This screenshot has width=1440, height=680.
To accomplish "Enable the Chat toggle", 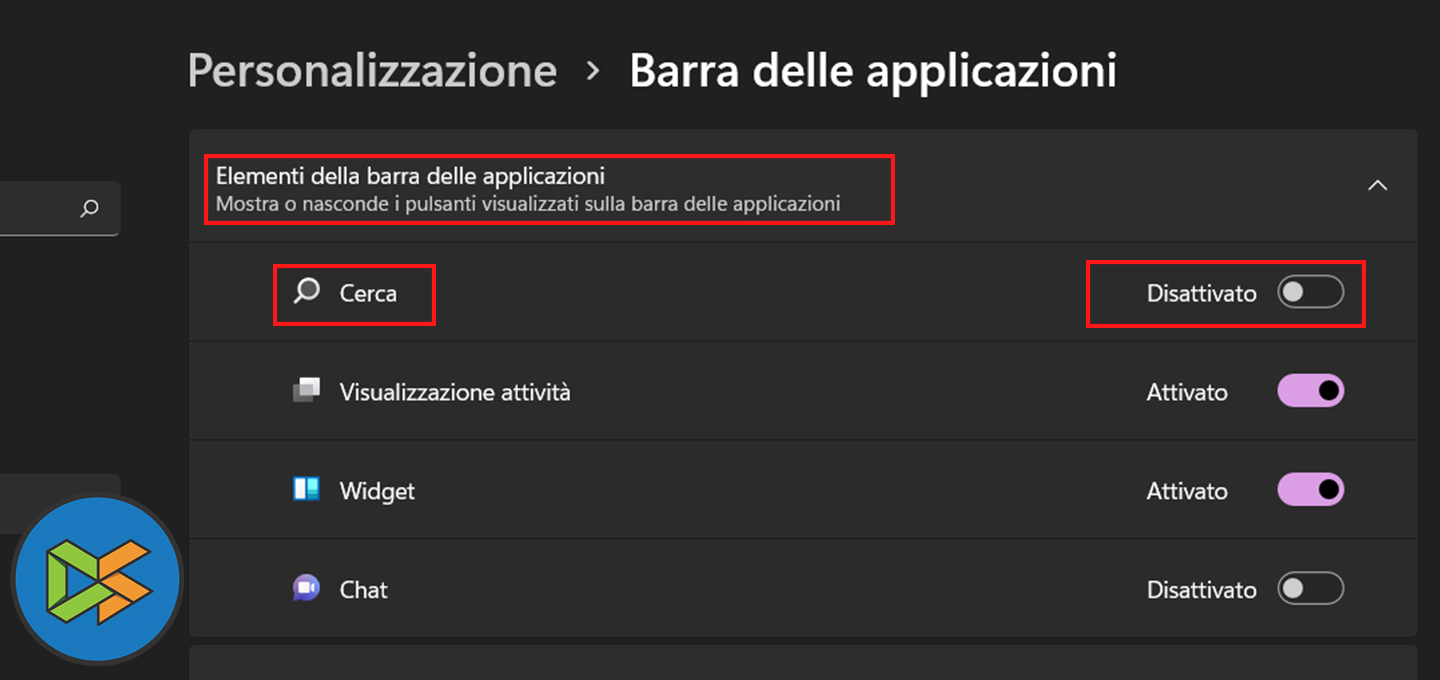I will pyautogui.click(x=1310, y=588).
